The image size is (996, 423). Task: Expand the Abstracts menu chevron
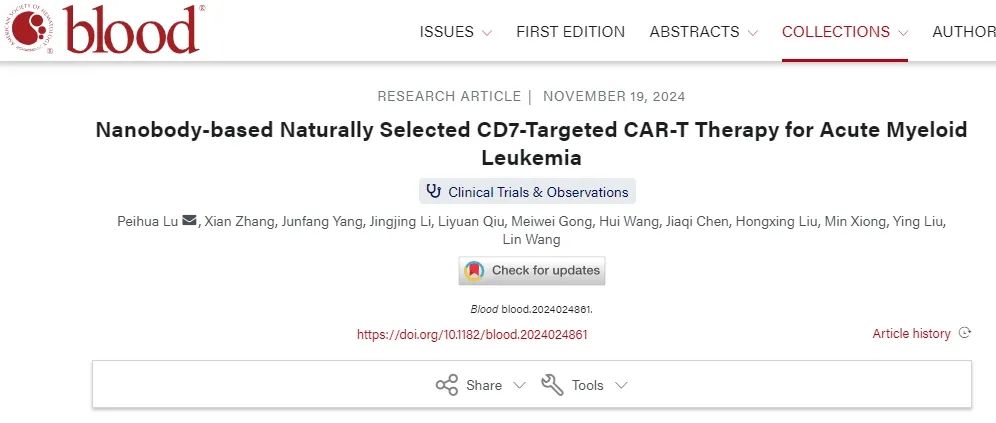pyautogui.click(x=752, y=32)
